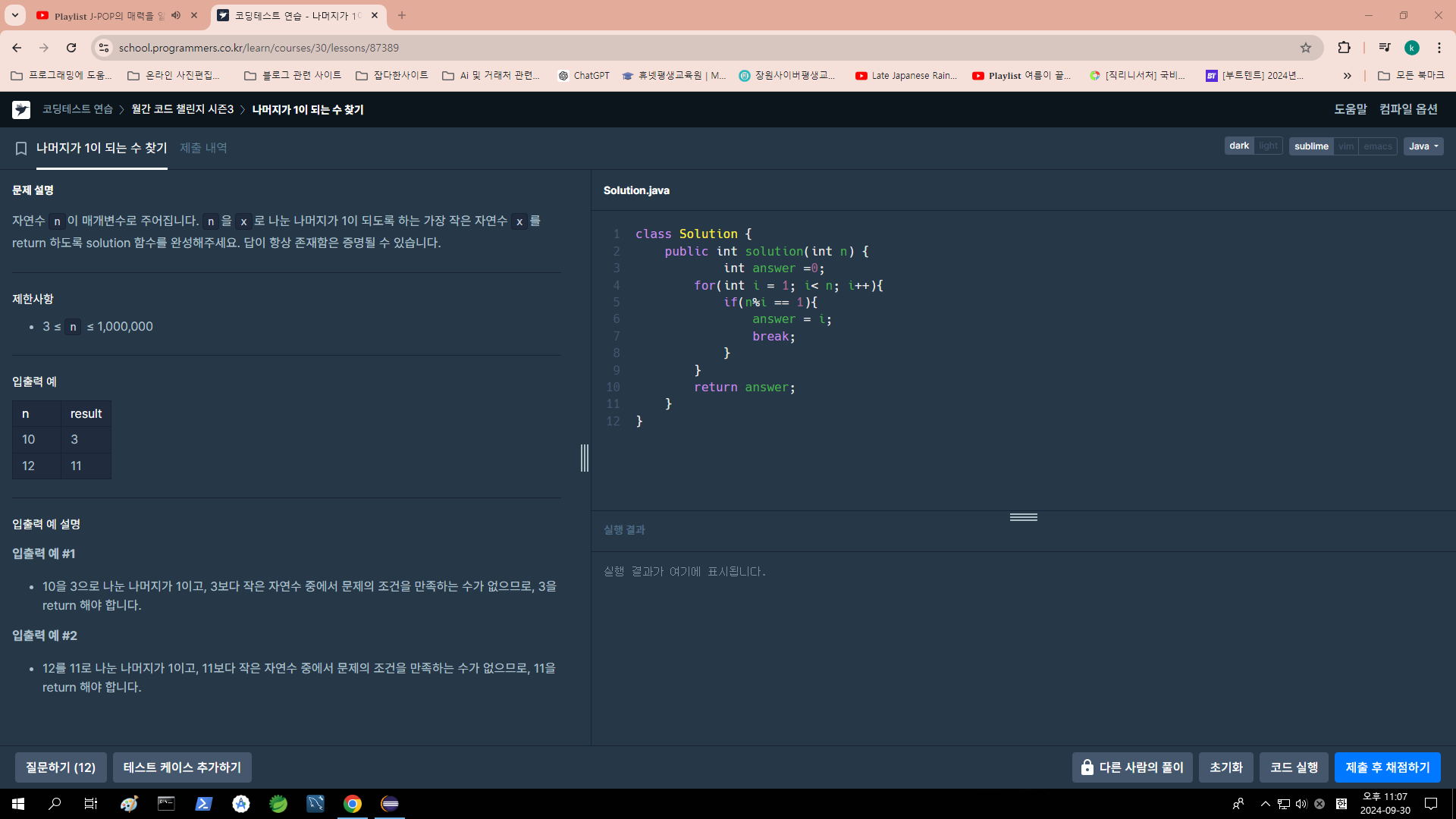Bookmark this problem with the bookmark icon
The image size is (1456, 819).
tap(21, 149)
